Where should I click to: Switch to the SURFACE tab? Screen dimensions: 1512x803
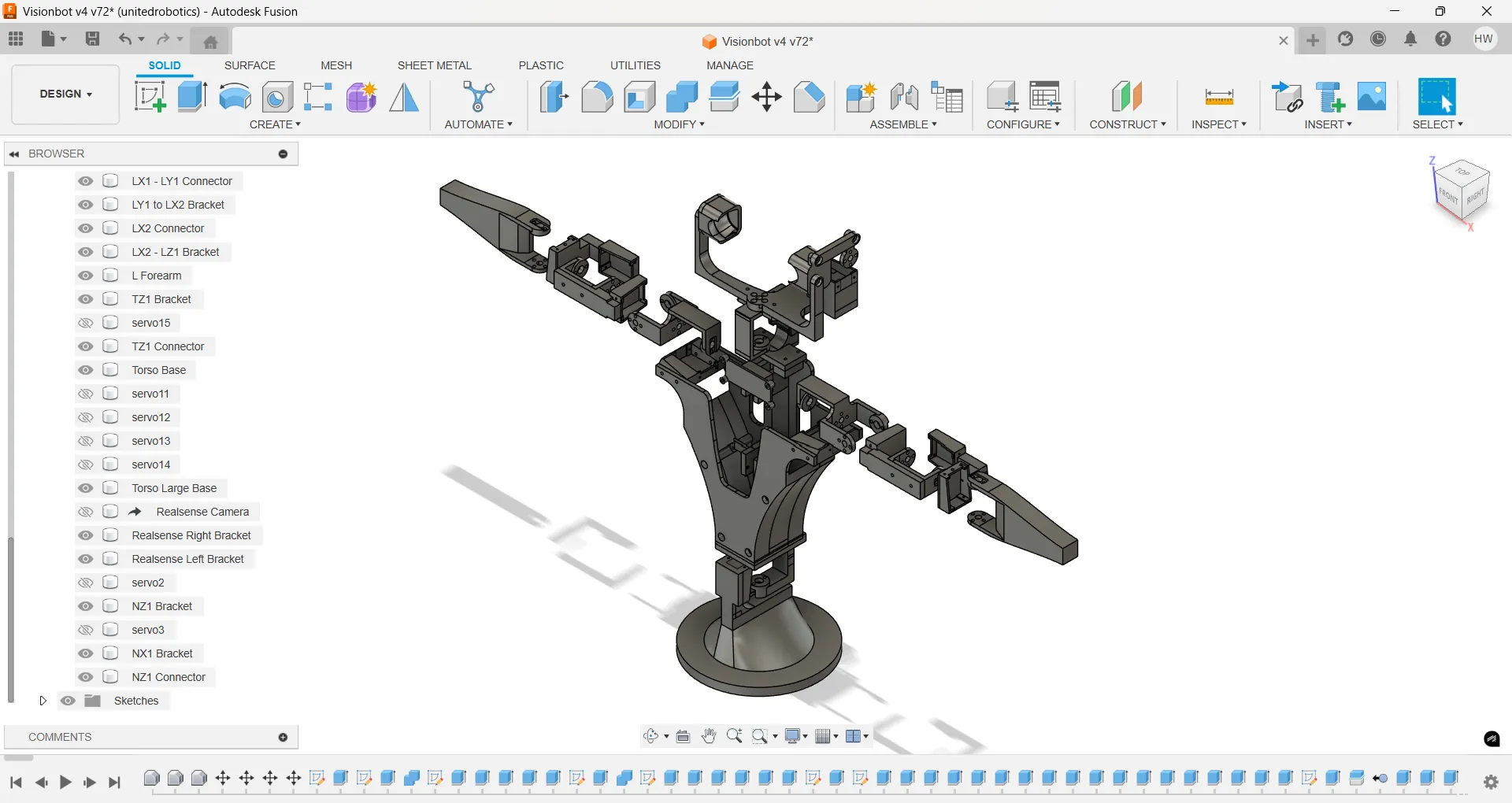tap(250, 65)
